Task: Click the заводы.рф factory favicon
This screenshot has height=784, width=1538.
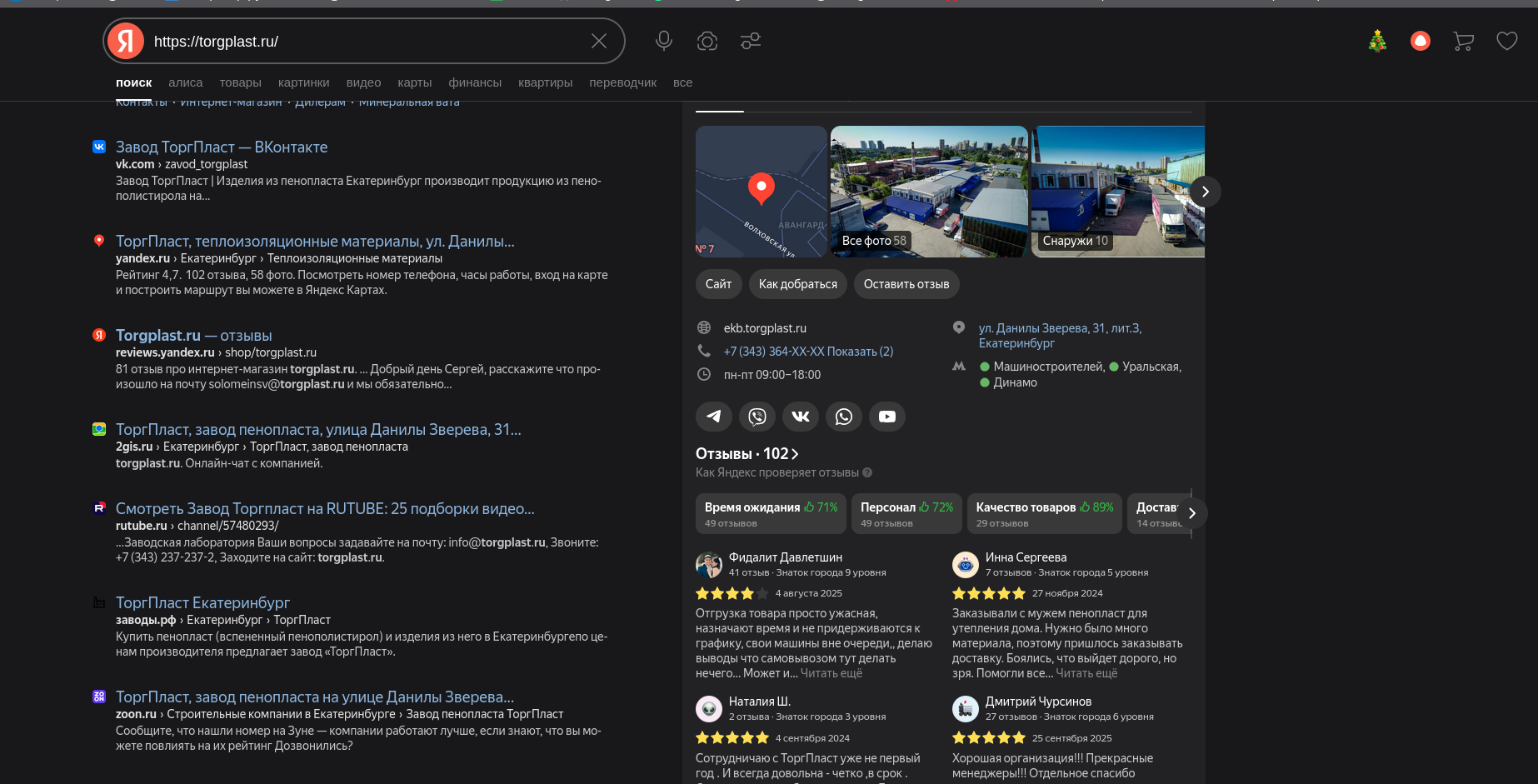Action: tap(99, 602)
